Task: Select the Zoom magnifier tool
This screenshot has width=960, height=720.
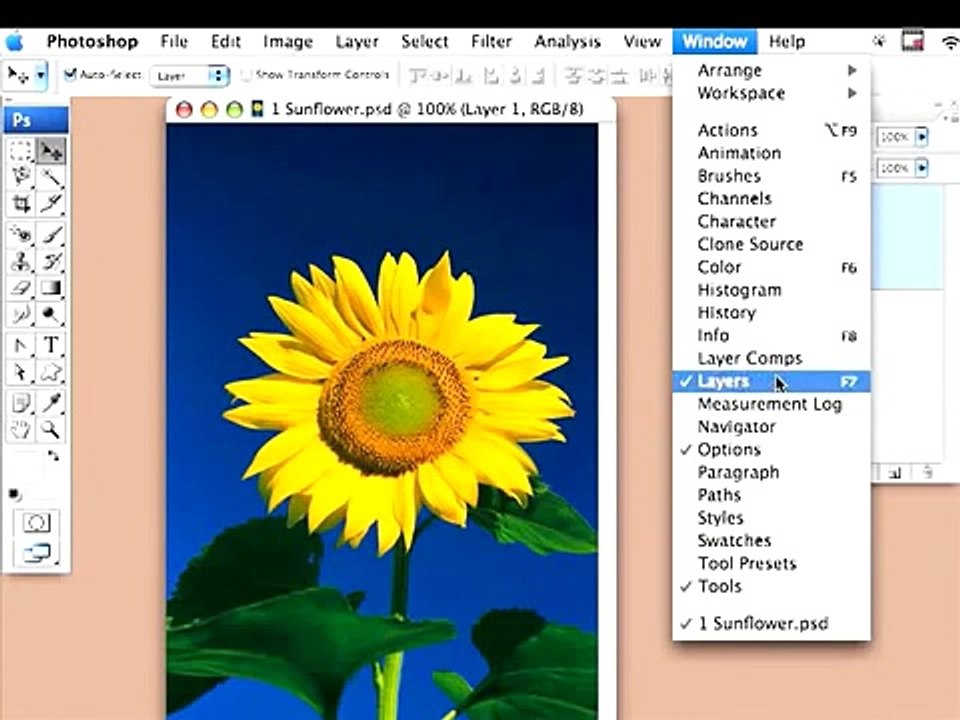Action: click(x=51, y=429)
